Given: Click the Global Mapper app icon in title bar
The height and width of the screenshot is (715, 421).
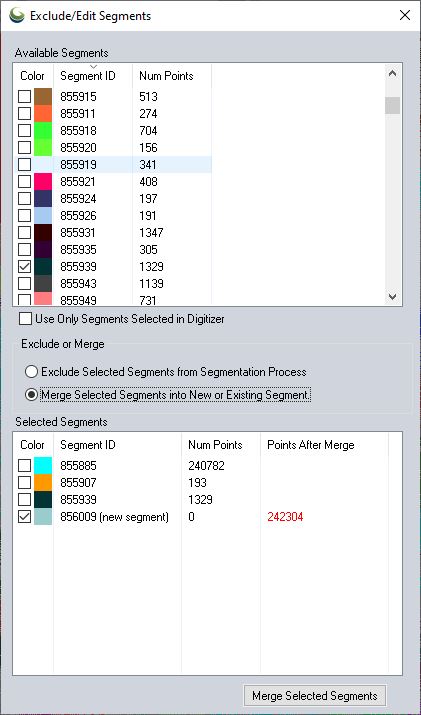Looking at the screenshot, I should coord(17,16).
